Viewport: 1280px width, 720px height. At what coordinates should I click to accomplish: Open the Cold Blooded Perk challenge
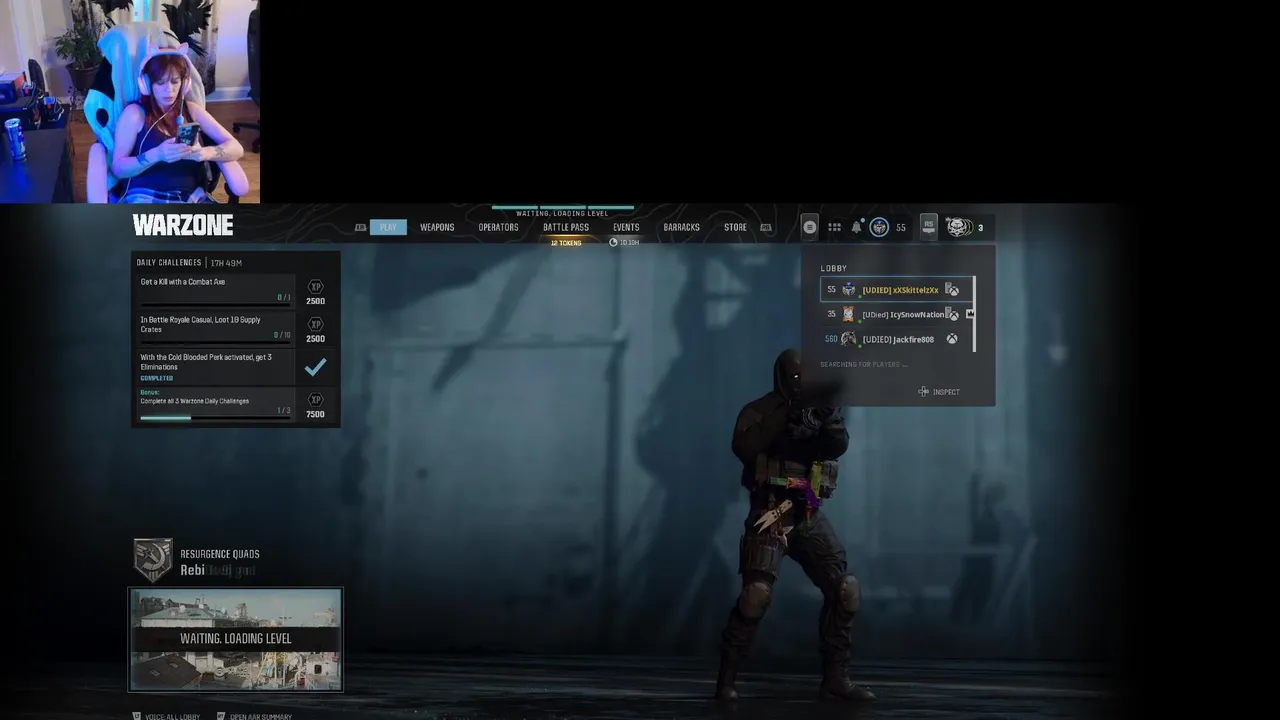coord(216,367)
